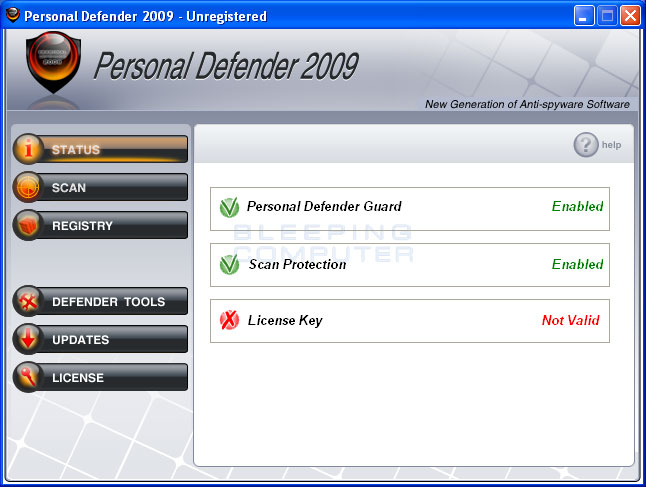Open the STATUS section

pos(101,149)
